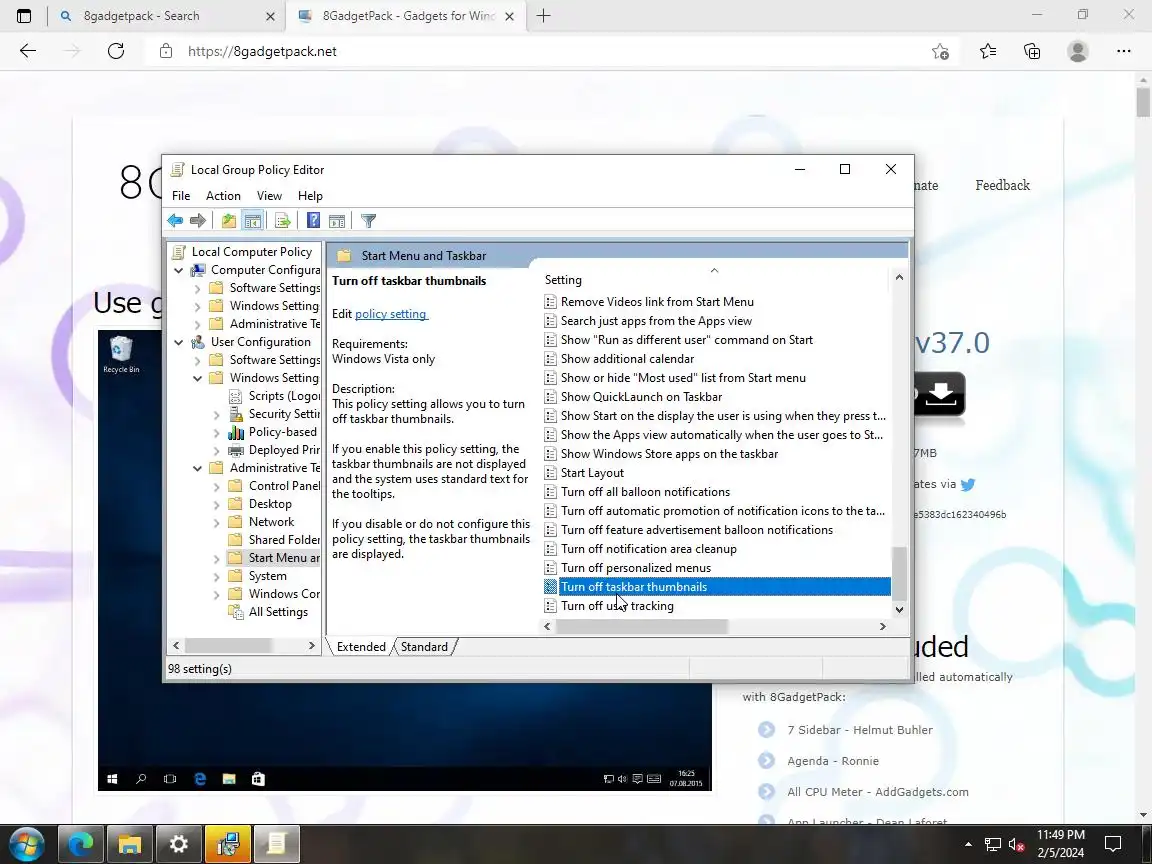
Task: Switch to the Extended tab
Action: click(361, 647)
